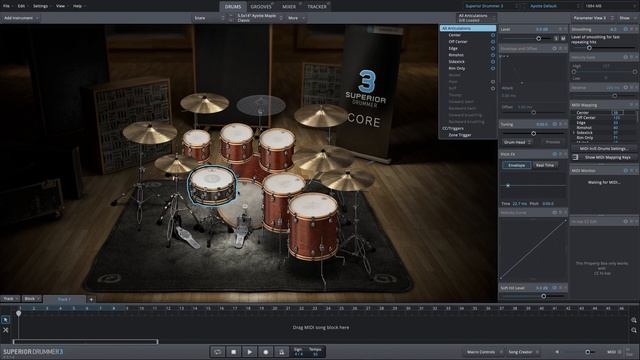Click the Center MIDI note value field
Image resolution: width=640 pixels, height=360 pixels.
pyautogui.click(x=617, y=113)
